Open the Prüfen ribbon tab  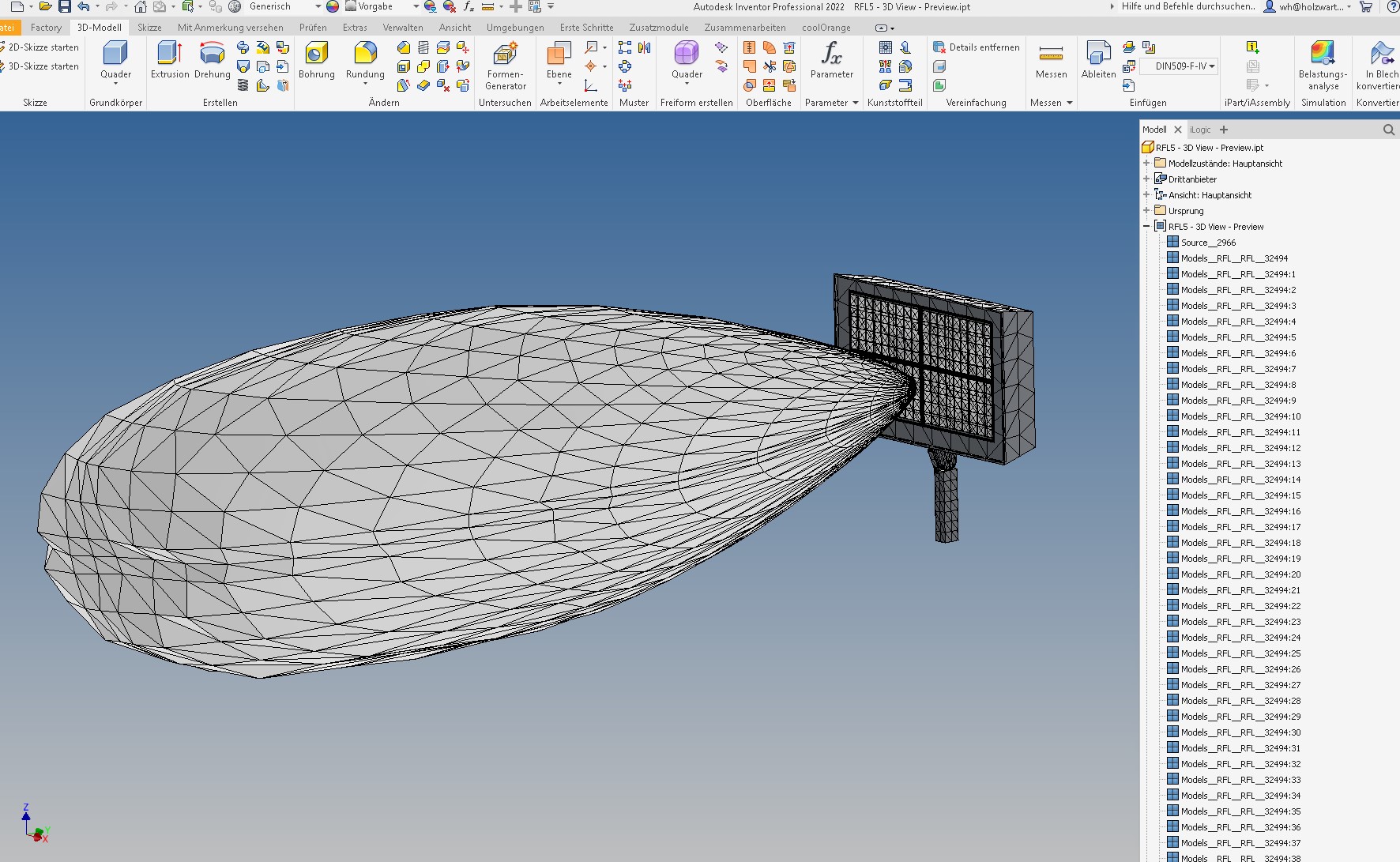click(x=313, y=28)
